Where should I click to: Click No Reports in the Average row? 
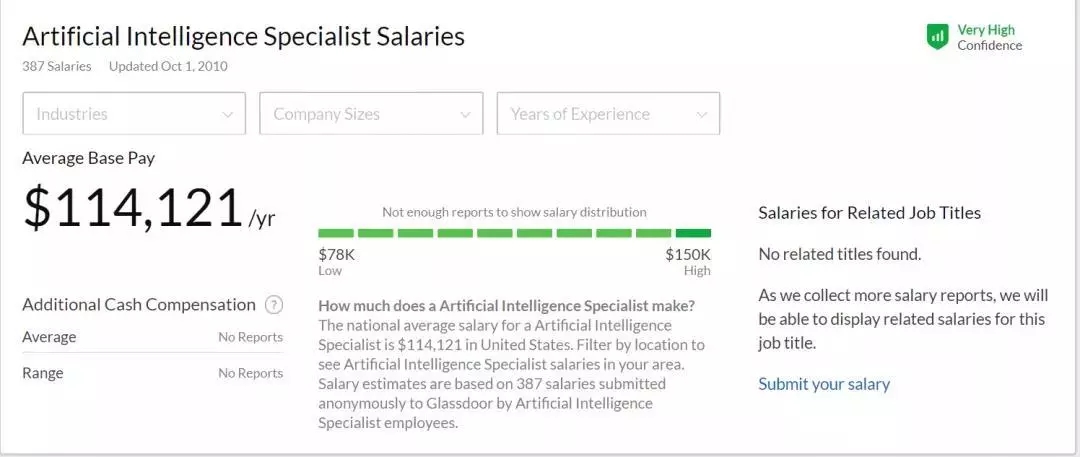click(x=250, y=337)
